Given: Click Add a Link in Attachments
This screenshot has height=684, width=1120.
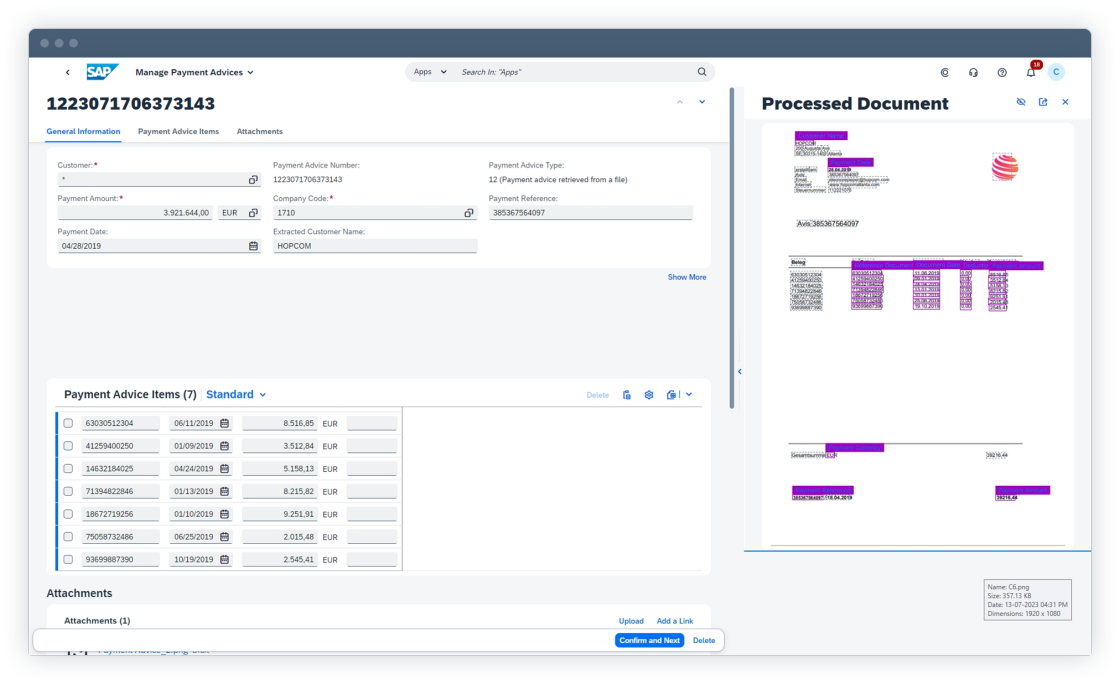Looking at the screenshot, I should point(674,621).
